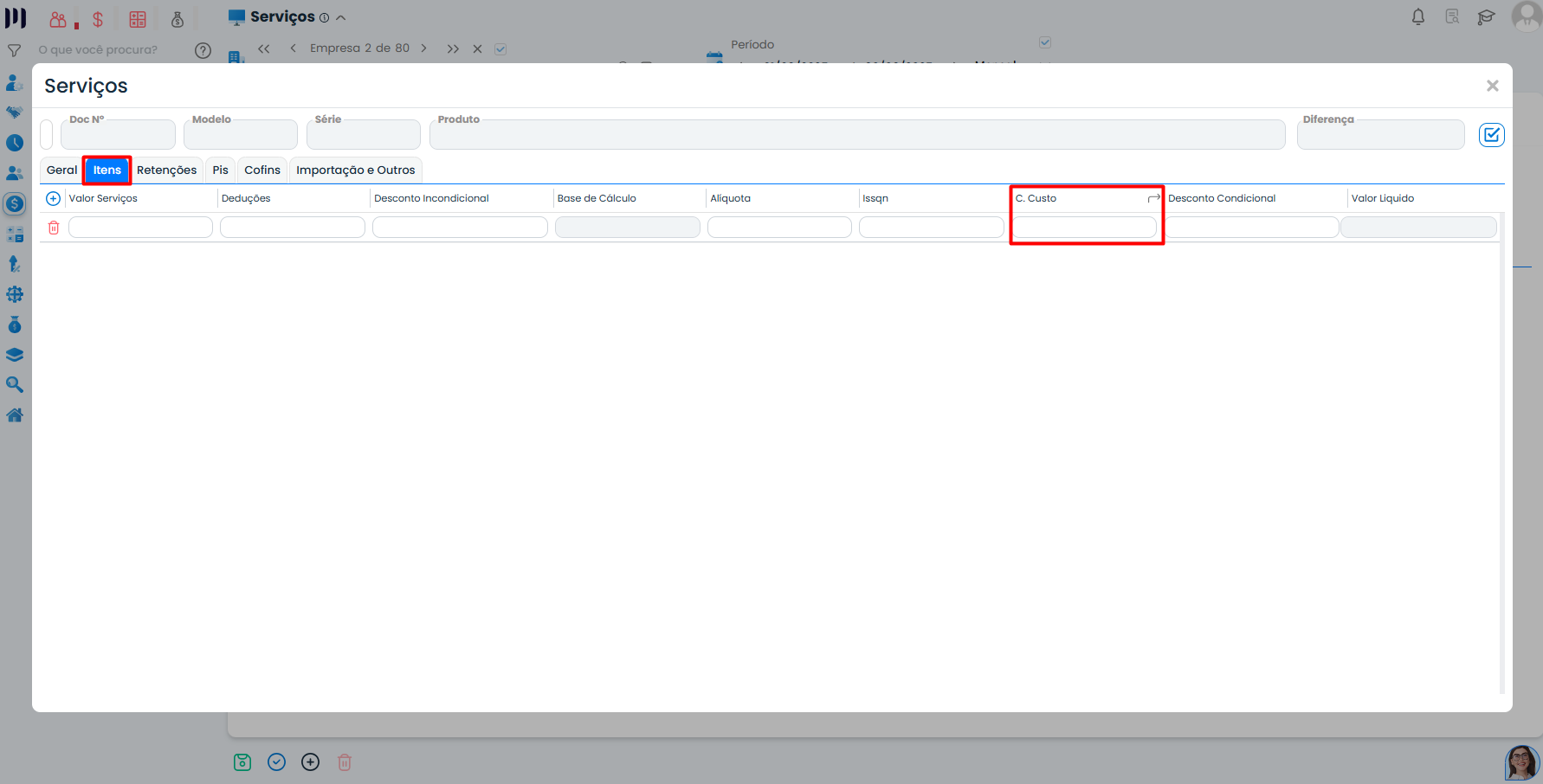The height and width of the screenshot is (784, 1543).
Task: Click the graduation cap training icon
Action: coord(1486,16)
